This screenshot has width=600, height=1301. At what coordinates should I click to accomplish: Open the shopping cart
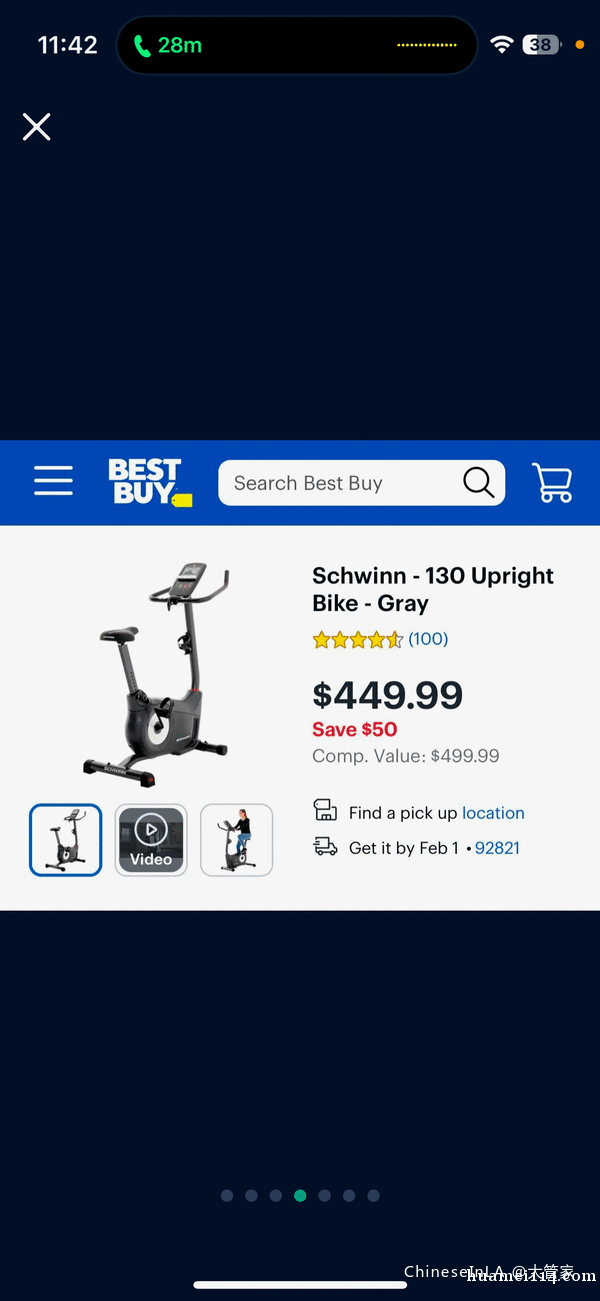pos(552,482)
